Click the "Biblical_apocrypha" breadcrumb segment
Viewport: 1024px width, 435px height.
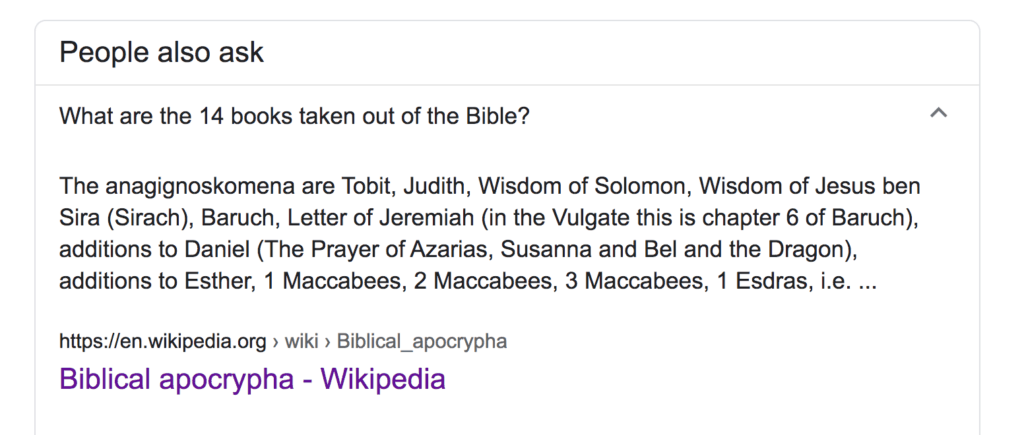coord(421,342)
